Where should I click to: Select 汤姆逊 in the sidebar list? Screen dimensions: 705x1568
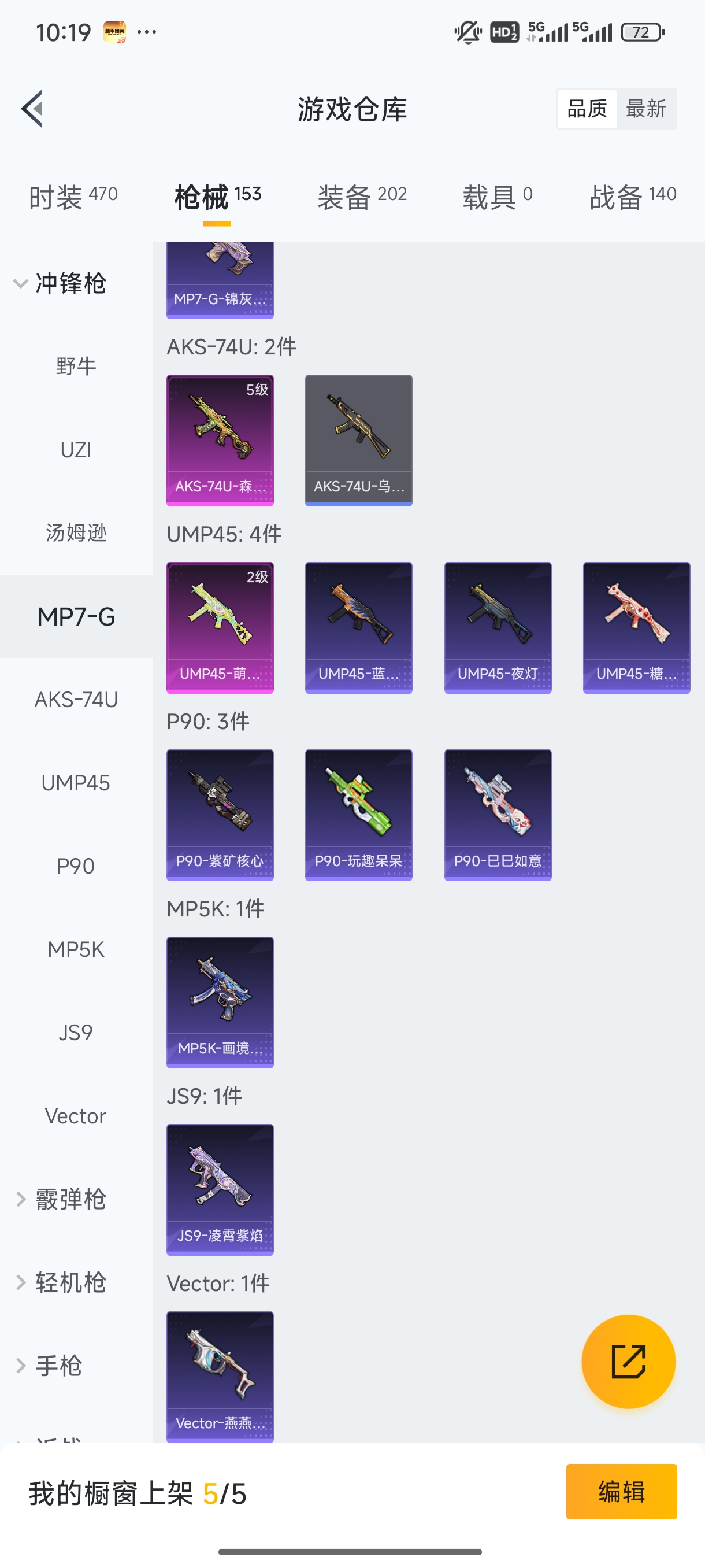pos(76,532)
